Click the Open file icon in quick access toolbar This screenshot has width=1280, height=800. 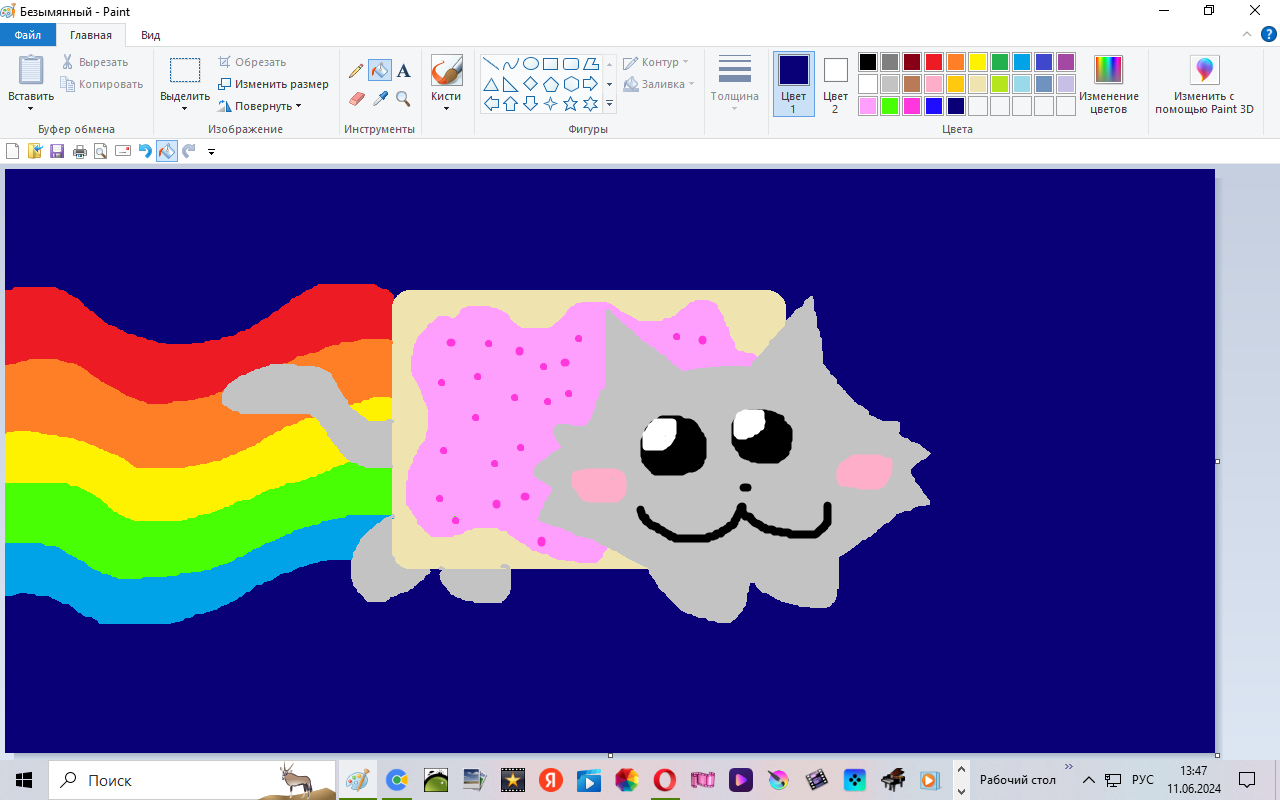pos(35,151)
